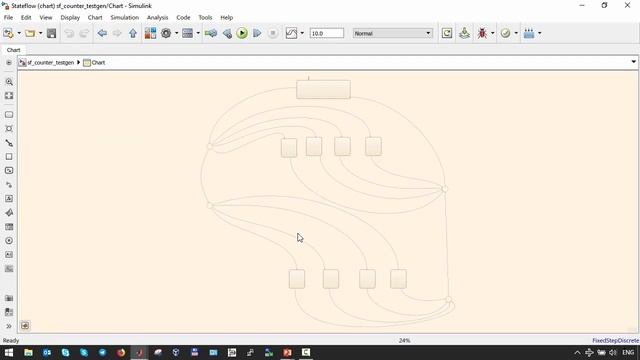Open the Edit menu
This screenshot has width=640, height=360.
pos(26,18)
